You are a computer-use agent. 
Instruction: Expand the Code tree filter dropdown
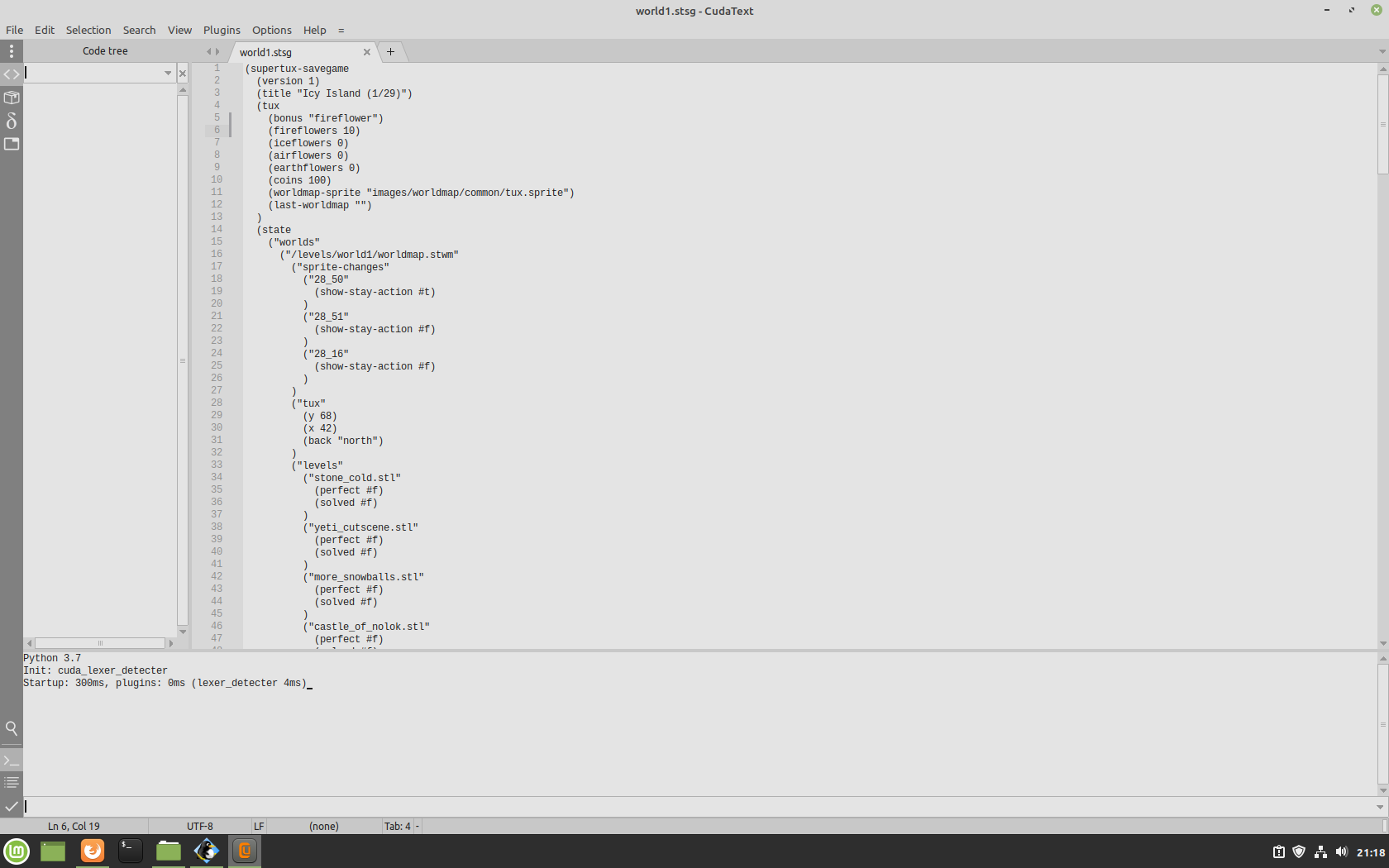click(x=168, y=74)
